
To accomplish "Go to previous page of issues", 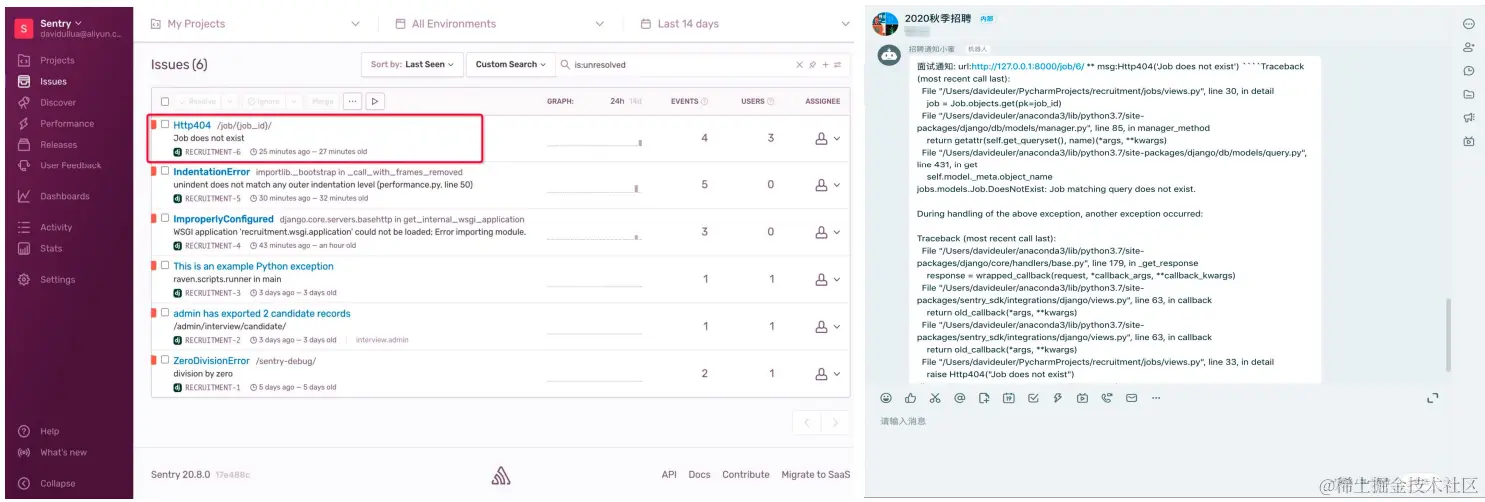I will pos(807,423).
